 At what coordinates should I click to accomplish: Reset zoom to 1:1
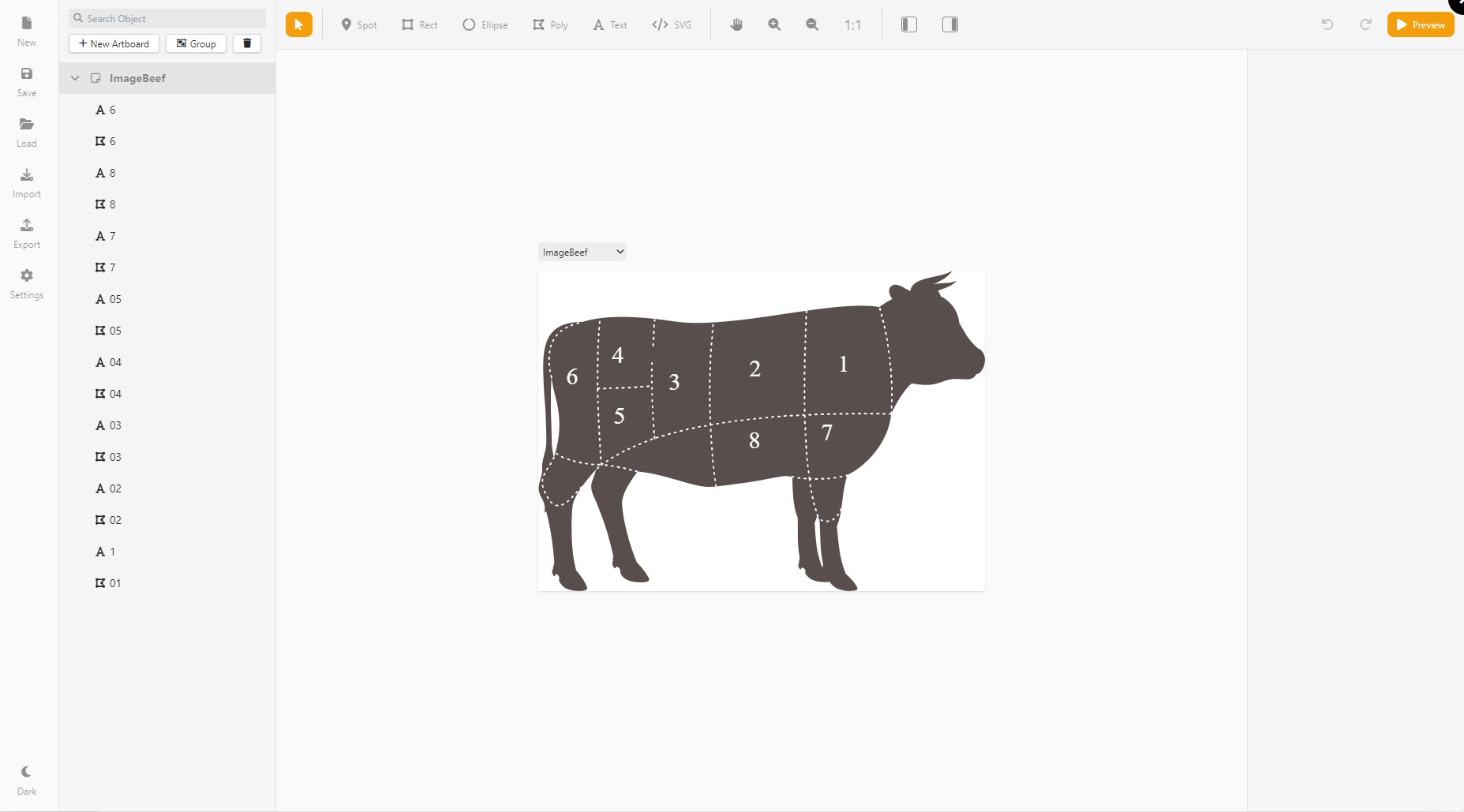[852, 24]
